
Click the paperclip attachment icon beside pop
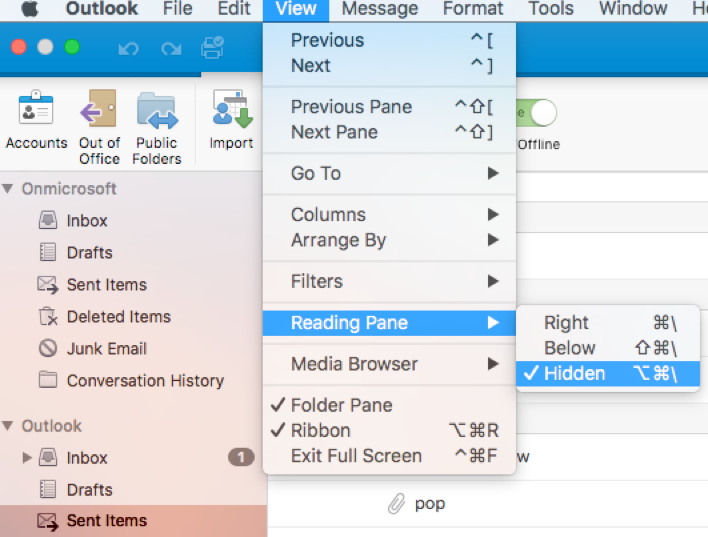pos(396,503)
